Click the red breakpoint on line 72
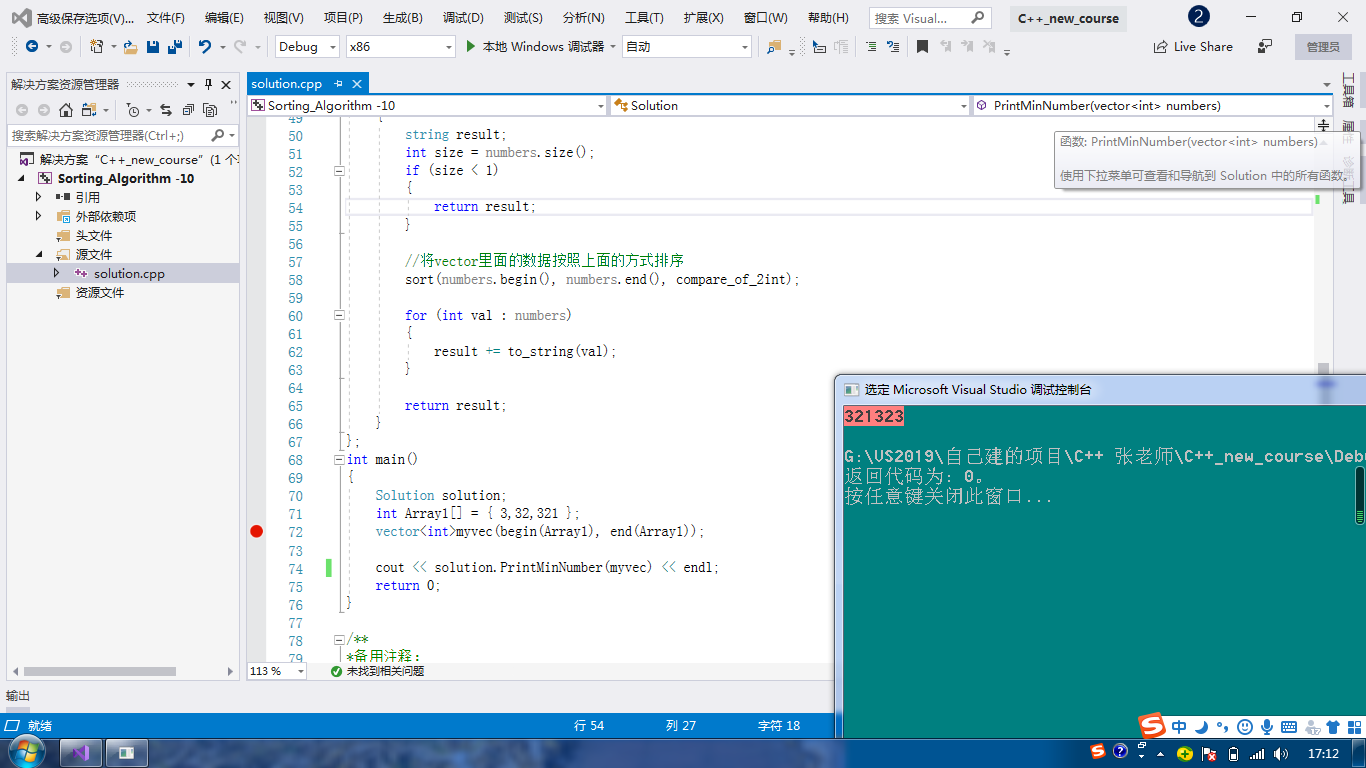The height and width of the screenshot is (768, 1366). click(x=256, y=531)
